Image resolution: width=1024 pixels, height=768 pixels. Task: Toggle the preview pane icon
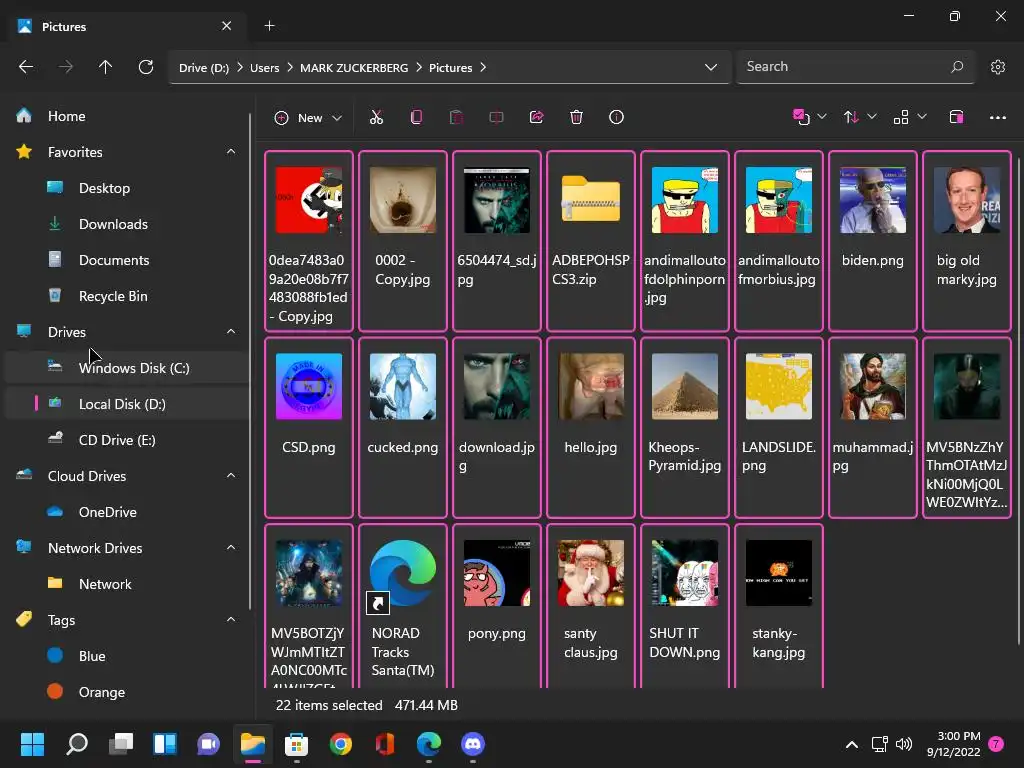pos(956,118)
